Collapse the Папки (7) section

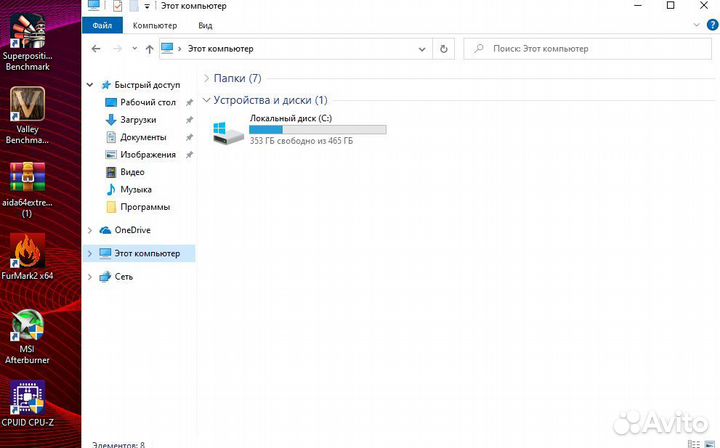tap(207, 78)
